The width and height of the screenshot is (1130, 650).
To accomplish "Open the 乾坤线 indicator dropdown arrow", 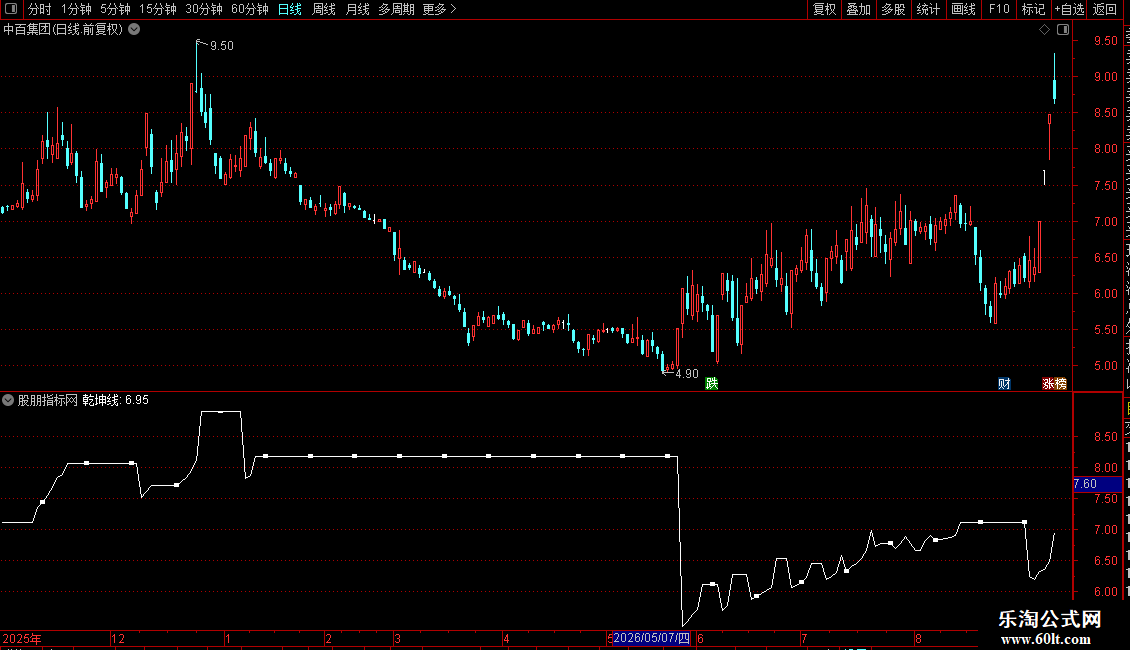I will pyautogui.click(x=8, y=400).
